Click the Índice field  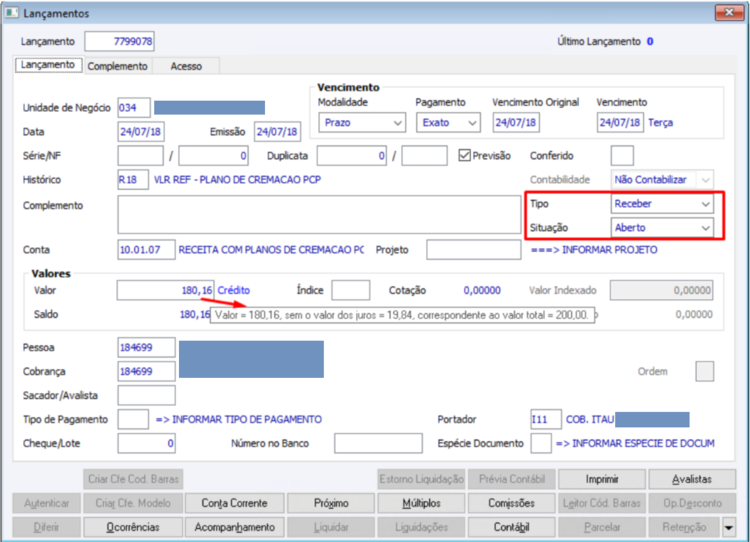(351, 290)
